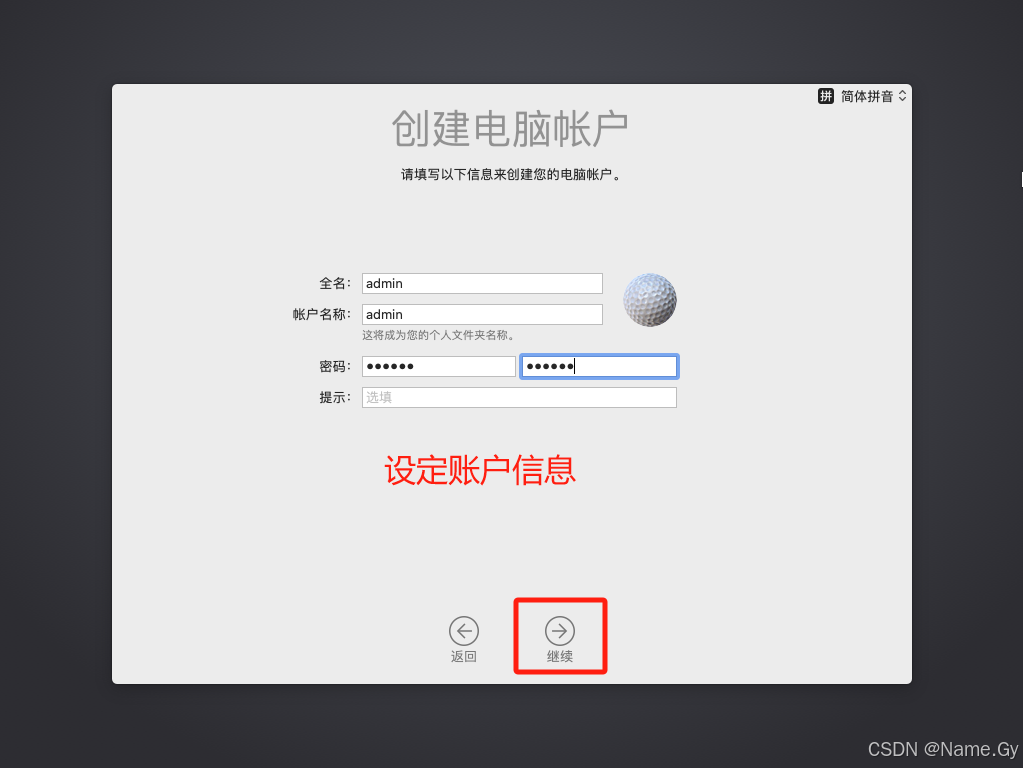Click the red 设定账户信息 annotation text

click(480, 470)
